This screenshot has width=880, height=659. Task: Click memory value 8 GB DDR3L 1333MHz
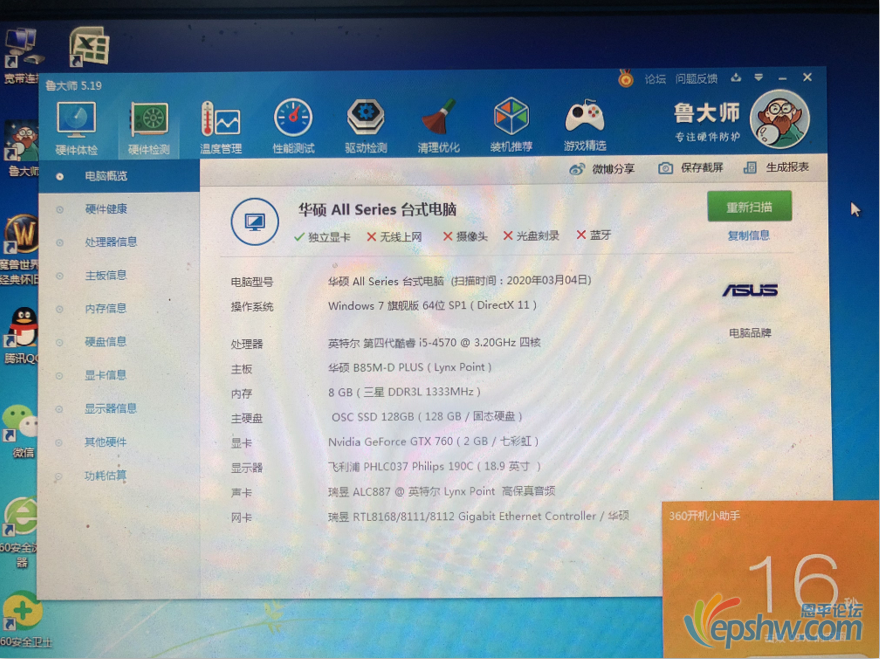pos(404,392)
